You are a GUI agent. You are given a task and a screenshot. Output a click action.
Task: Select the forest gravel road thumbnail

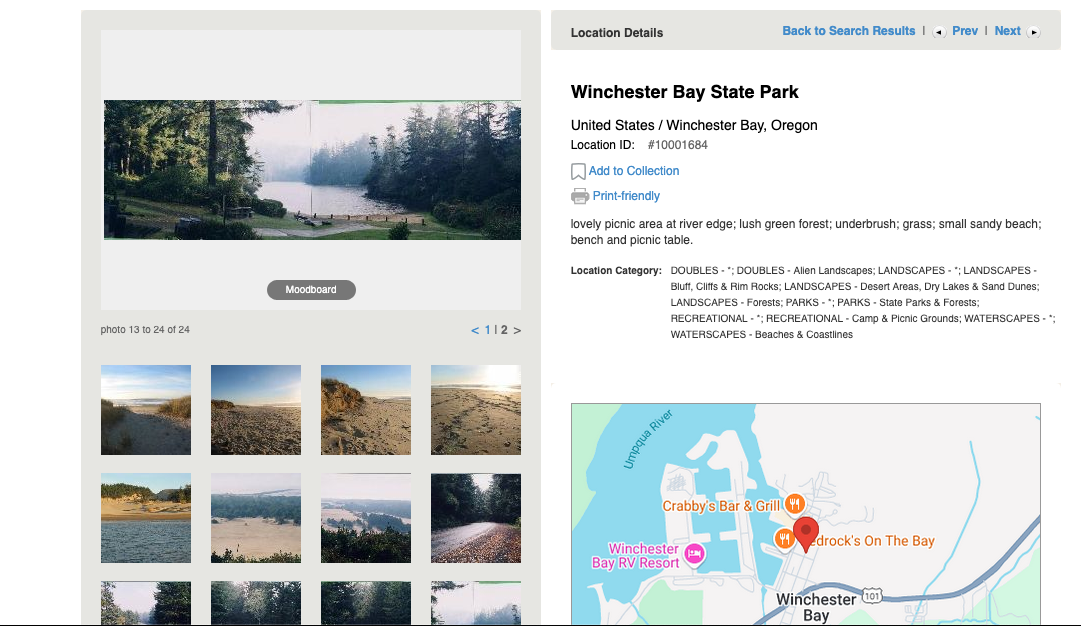(476, 518)
